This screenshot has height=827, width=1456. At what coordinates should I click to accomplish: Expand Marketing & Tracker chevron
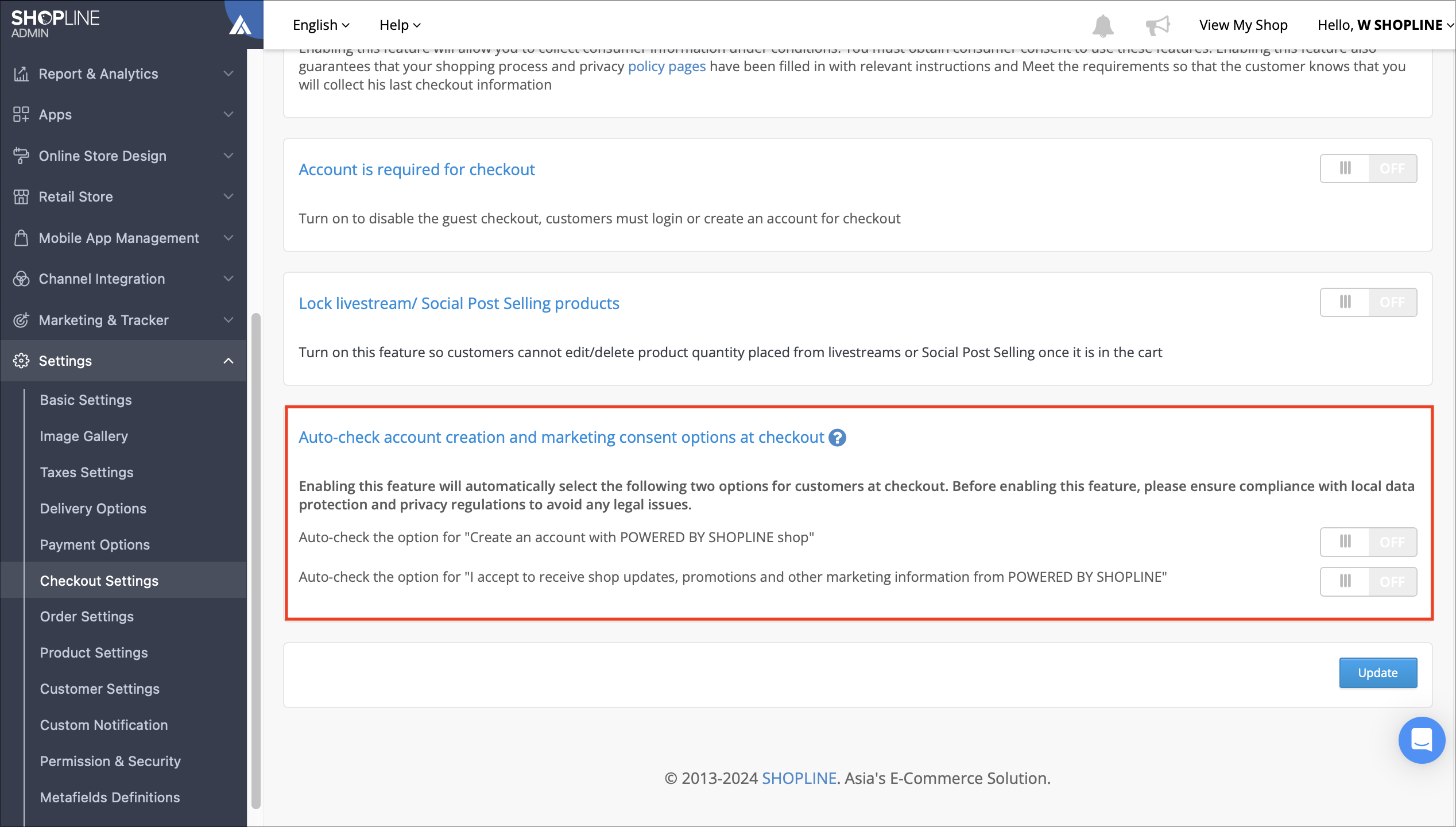coord(229,320)
